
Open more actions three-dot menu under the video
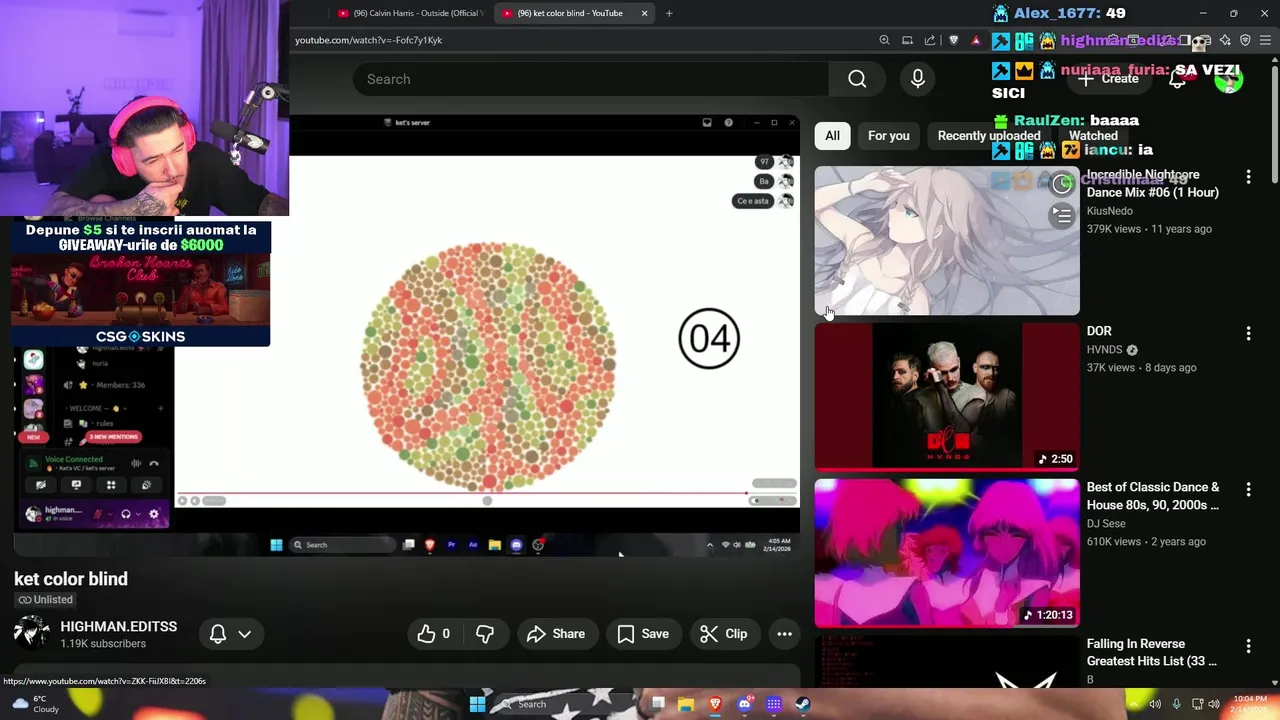(784, 634)
